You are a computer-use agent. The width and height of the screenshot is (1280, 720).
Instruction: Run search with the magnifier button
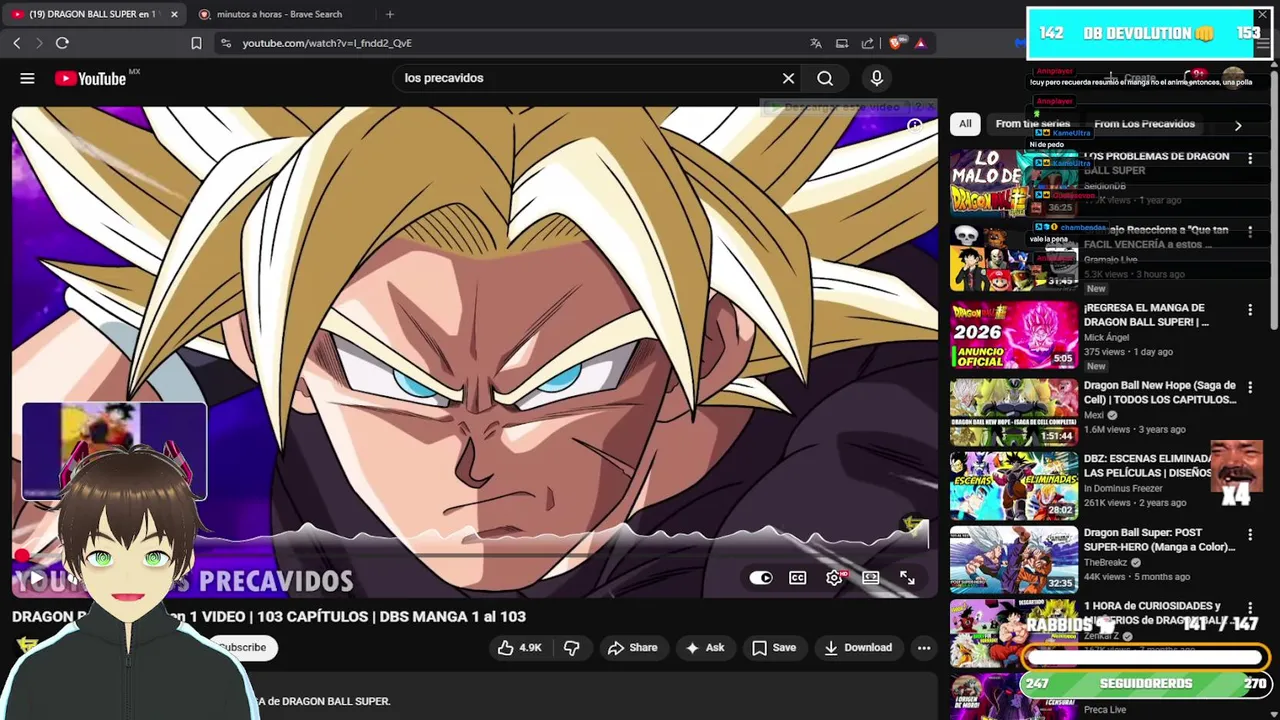click(x=825, y=78)
